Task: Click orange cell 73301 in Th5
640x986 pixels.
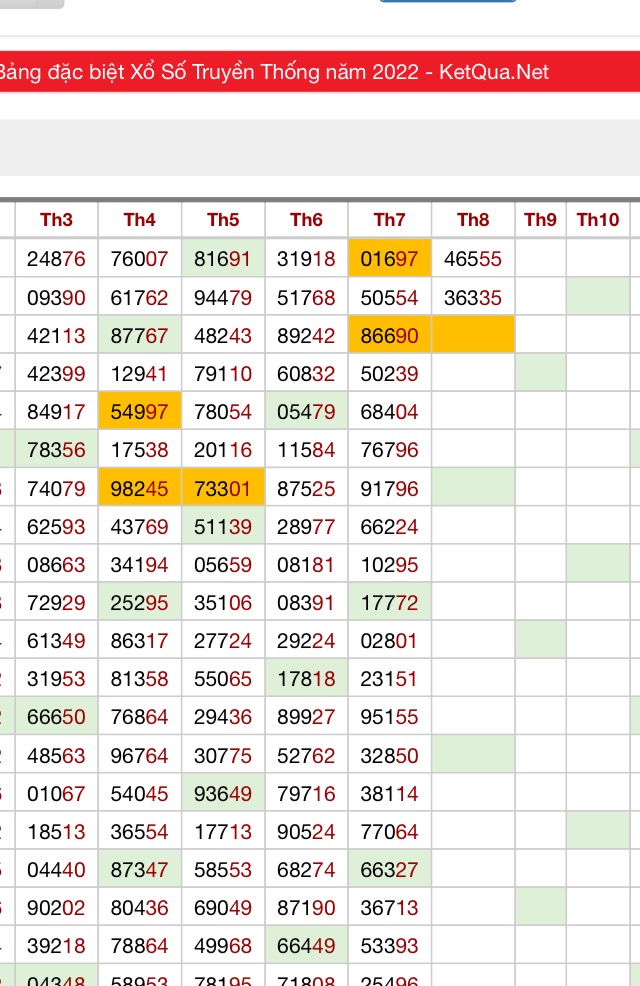Action: coord(223,489)
